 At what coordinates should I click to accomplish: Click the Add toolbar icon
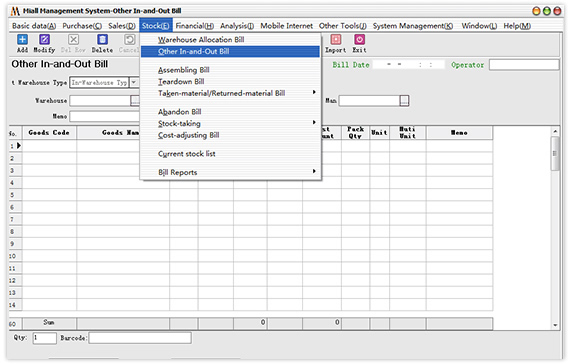click(x=22, y=40)
